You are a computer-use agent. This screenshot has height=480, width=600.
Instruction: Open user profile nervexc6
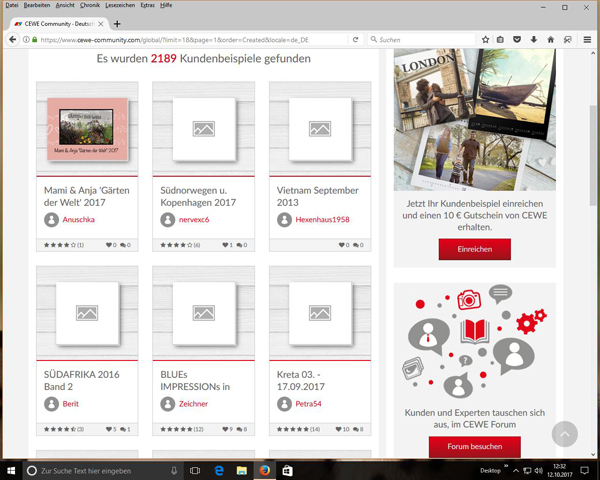194,220
